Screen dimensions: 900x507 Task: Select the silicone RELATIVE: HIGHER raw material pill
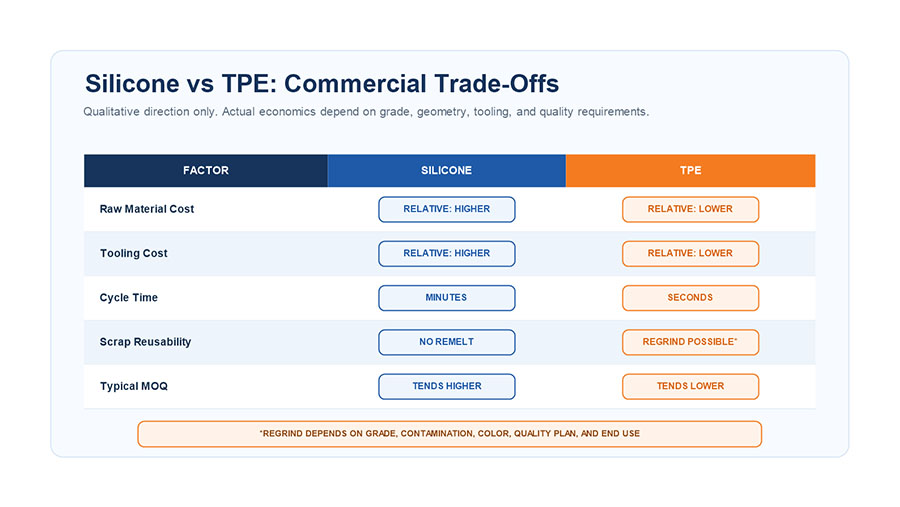point(447,209)
